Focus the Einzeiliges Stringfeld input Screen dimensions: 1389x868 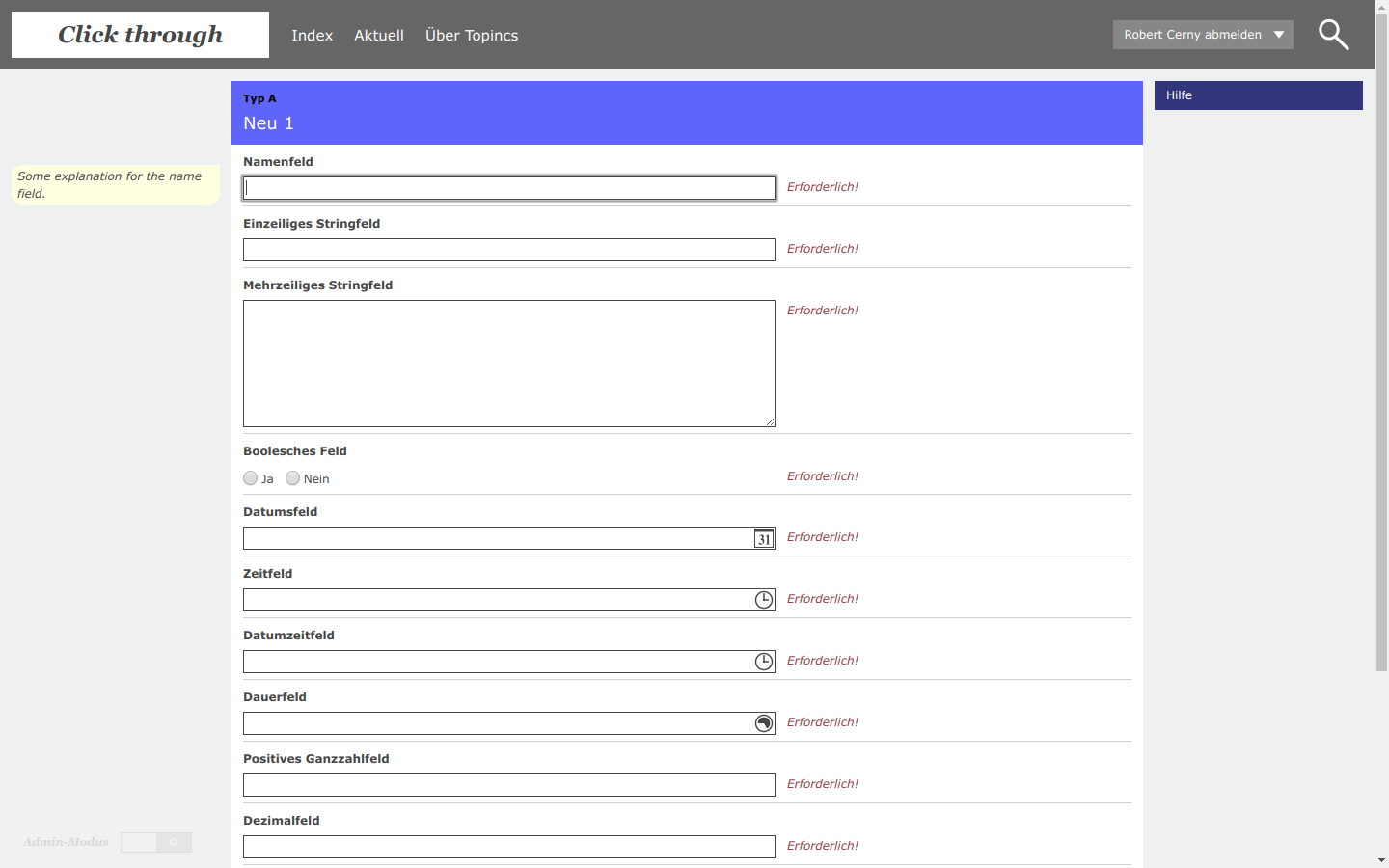click(509, 250)
